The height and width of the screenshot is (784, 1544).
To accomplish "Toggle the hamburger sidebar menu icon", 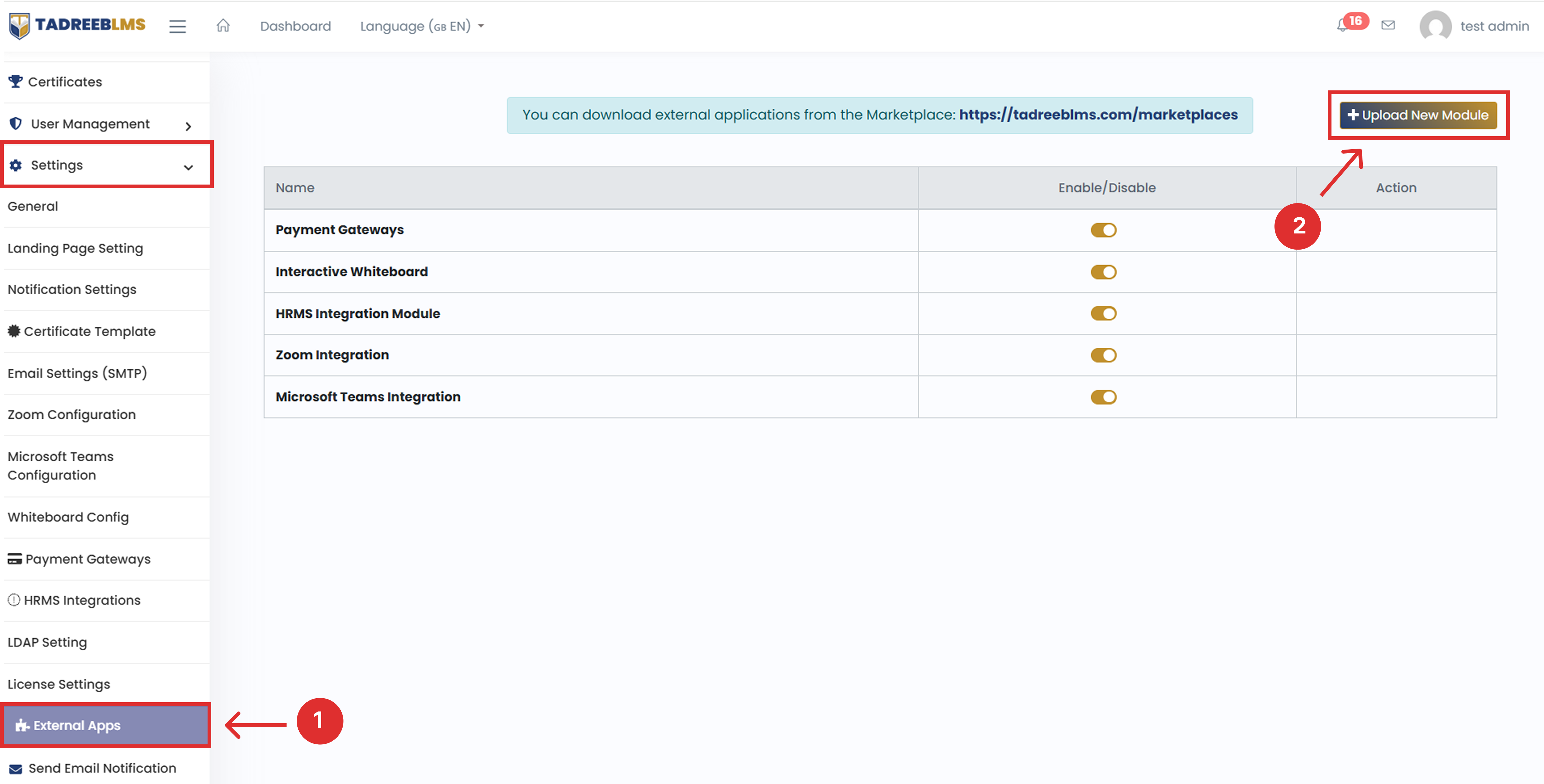I will click(178, 26).
